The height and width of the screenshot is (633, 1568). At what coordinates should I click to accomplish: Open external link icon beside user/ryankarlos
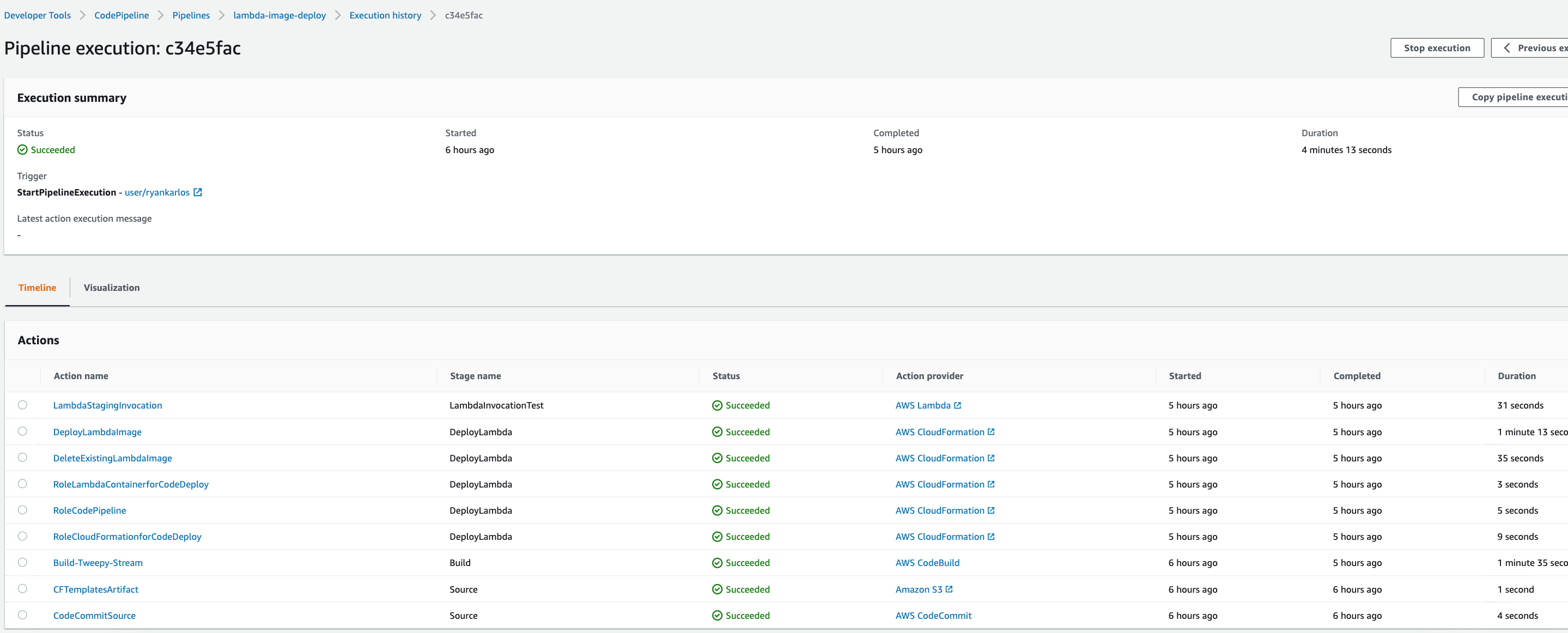click(x=198, y=192)
